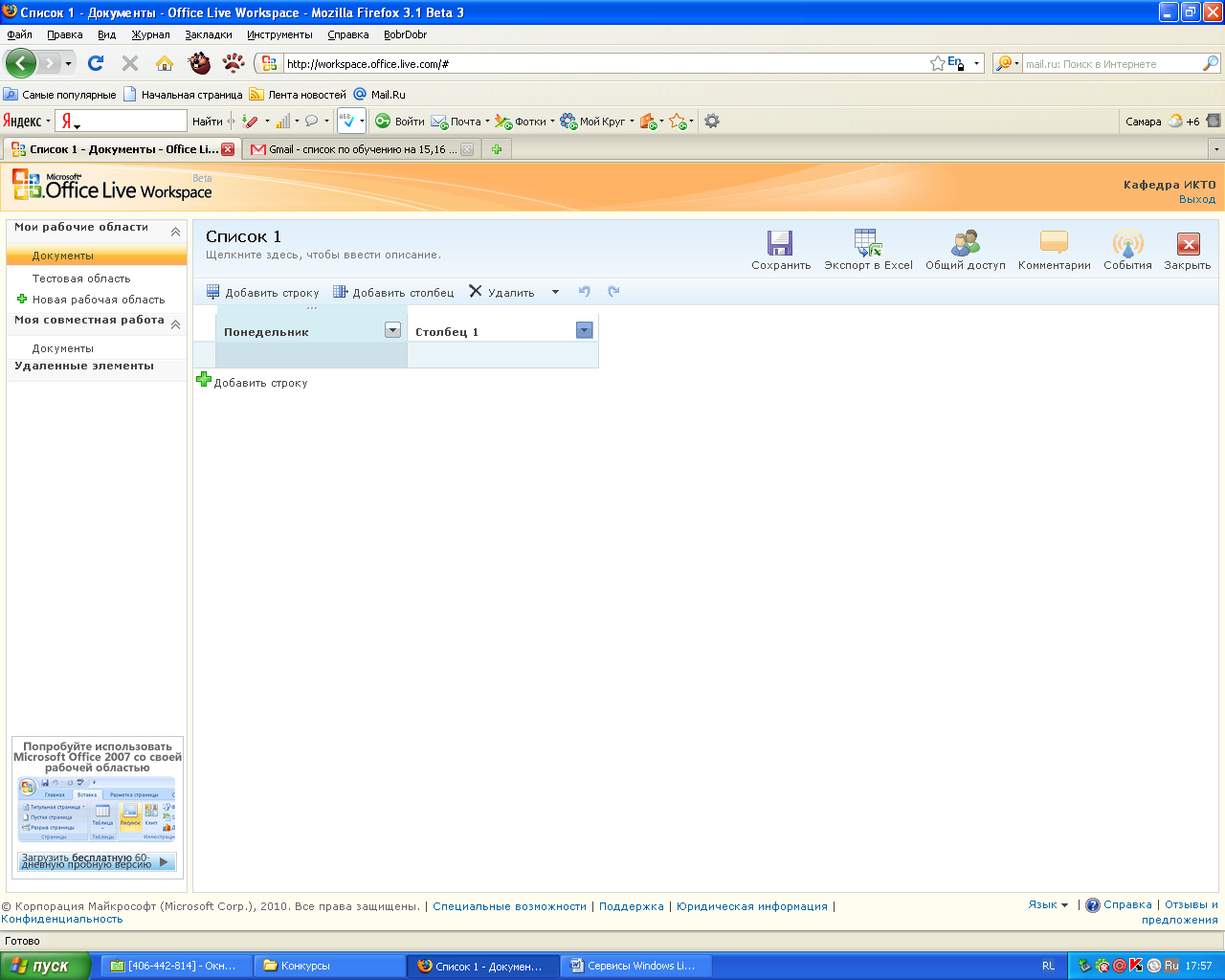Click the free trial download button
This screenshot has width=1225, height=980.
[x=97, y=861]
